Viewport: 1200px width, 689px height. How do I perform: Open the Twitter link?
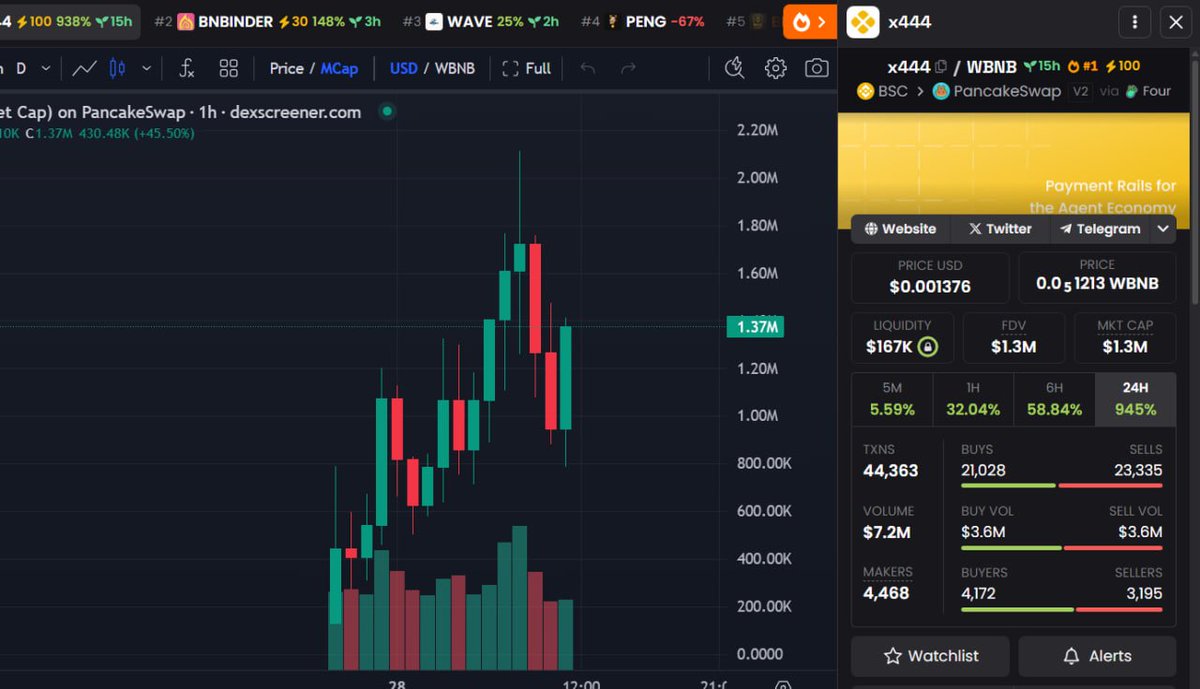pyautogui.click(x=1000, y=229)
